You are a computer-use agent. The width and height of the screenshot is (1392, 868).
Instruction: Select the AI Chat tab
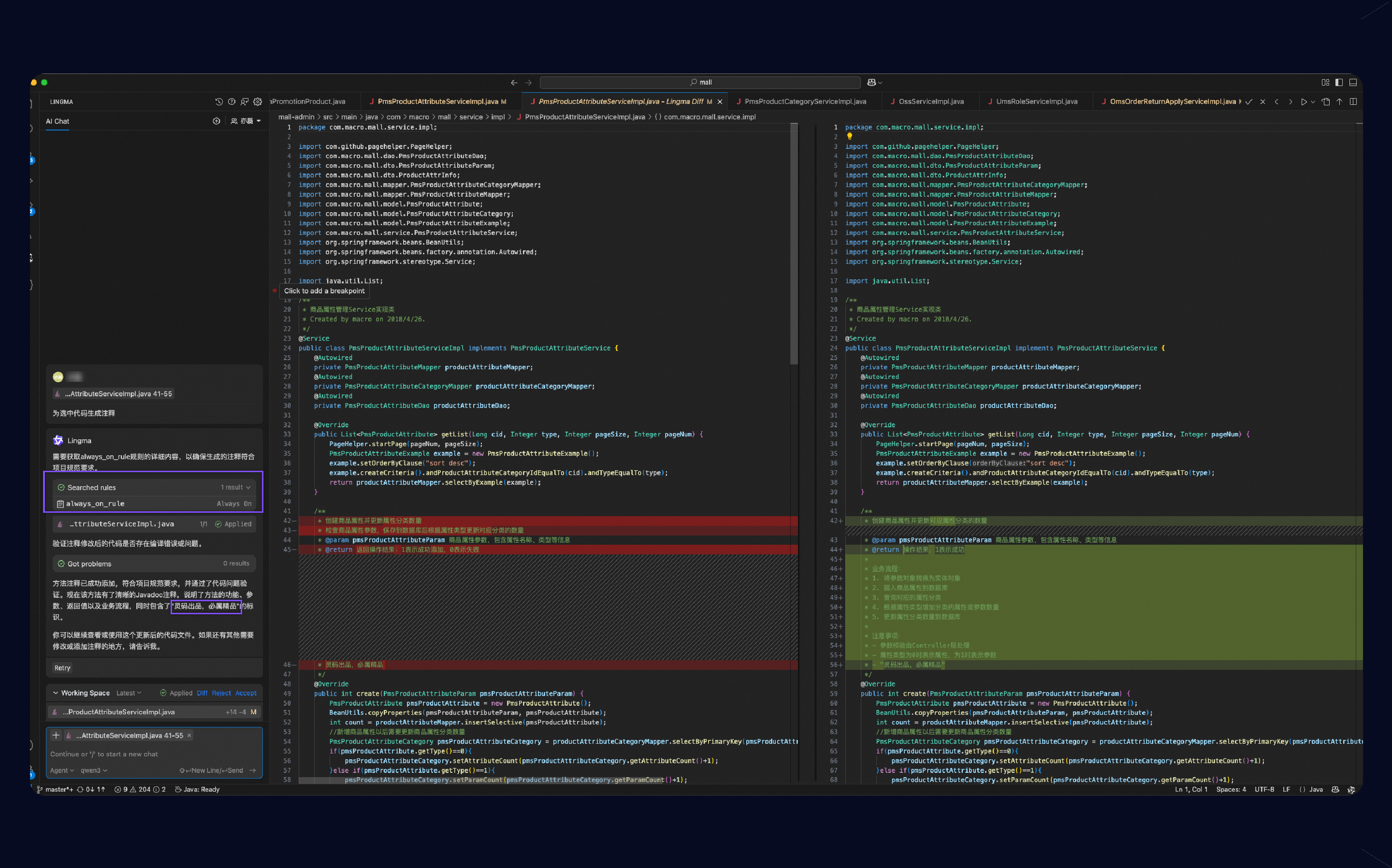point(58,121)
